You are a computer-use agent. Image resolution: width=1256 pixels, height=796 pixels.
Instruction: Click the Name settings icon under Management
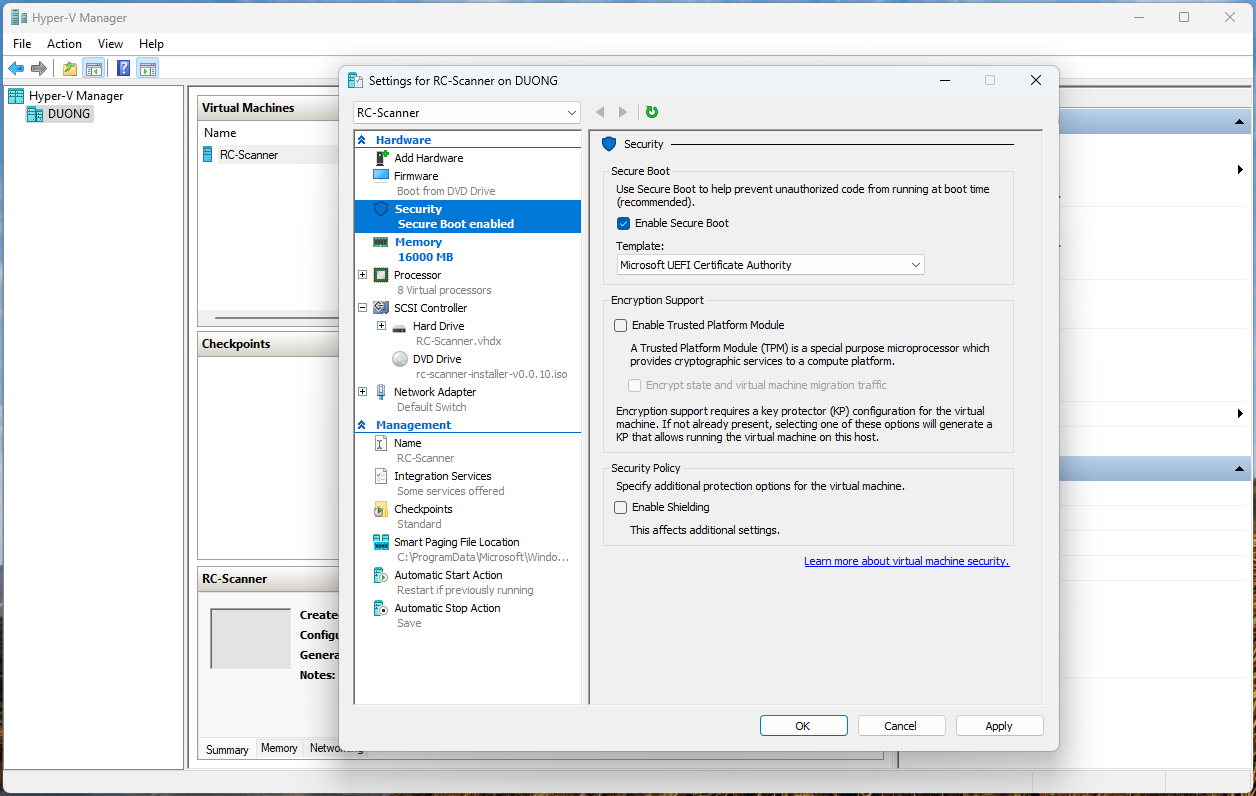tap(381, 443)
